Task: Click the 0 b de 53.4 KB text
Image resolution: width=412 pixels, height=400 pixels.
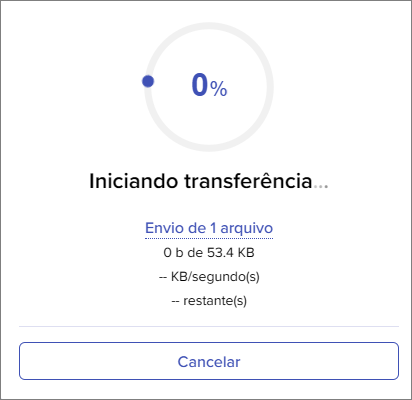Action: click(209, 253)
